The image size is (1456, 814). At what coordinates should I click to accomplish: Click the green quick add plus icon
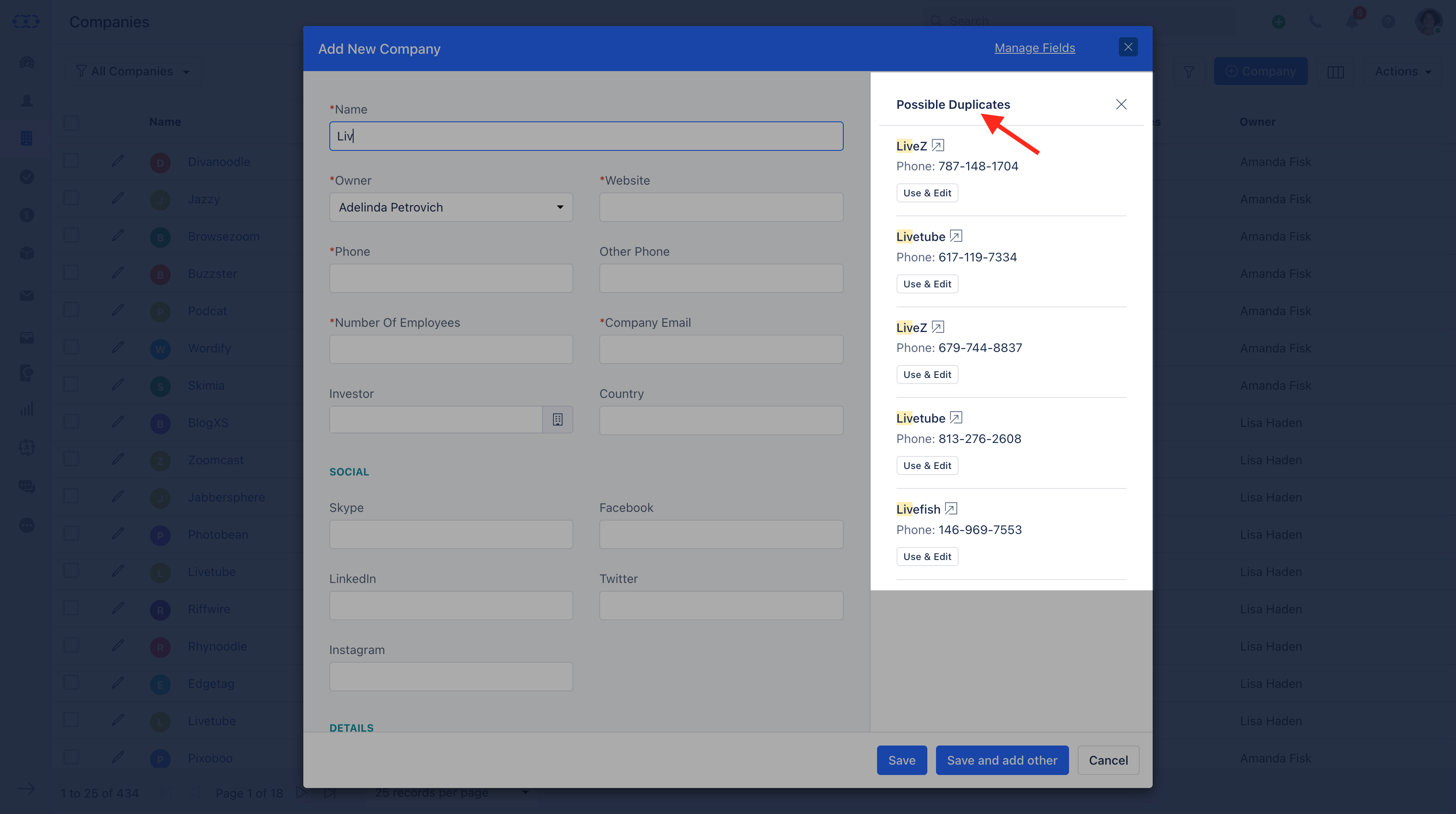(x=1279, y=22)
